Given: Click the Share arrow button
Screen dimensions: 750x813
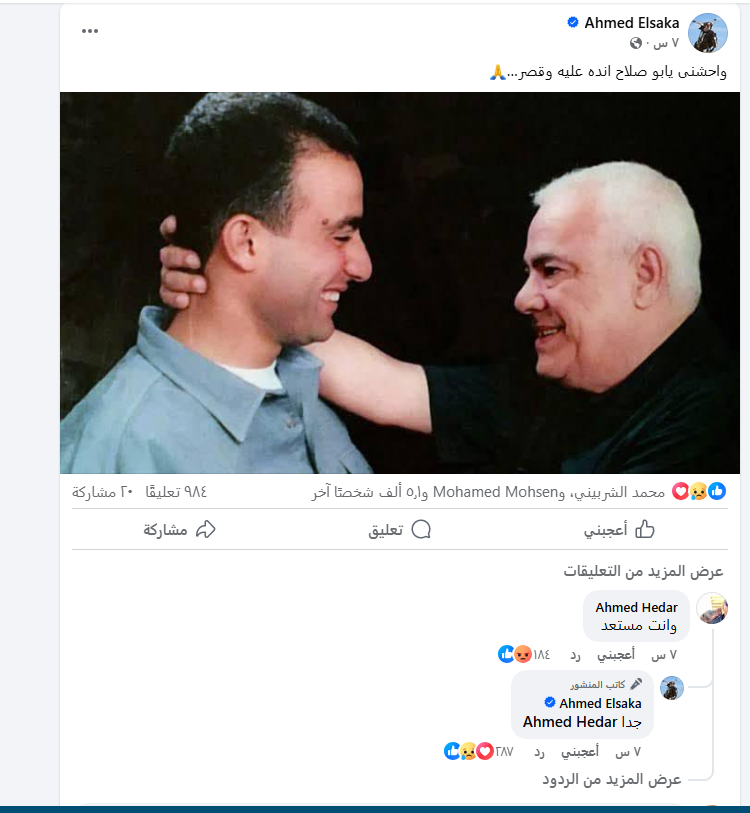Looking at the screenshot, I should 179,529.
